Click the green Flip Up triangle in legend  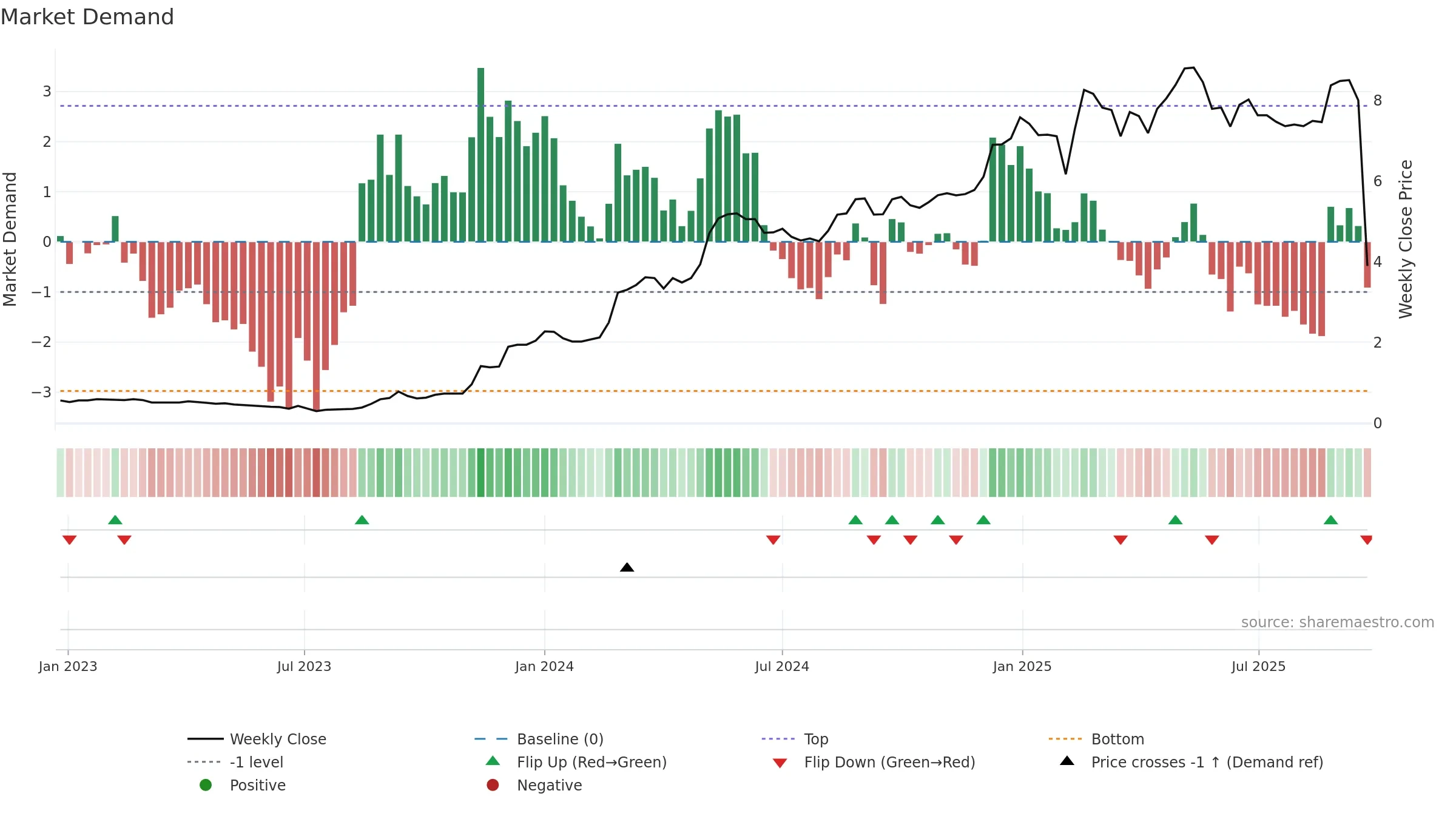(493, 761)
